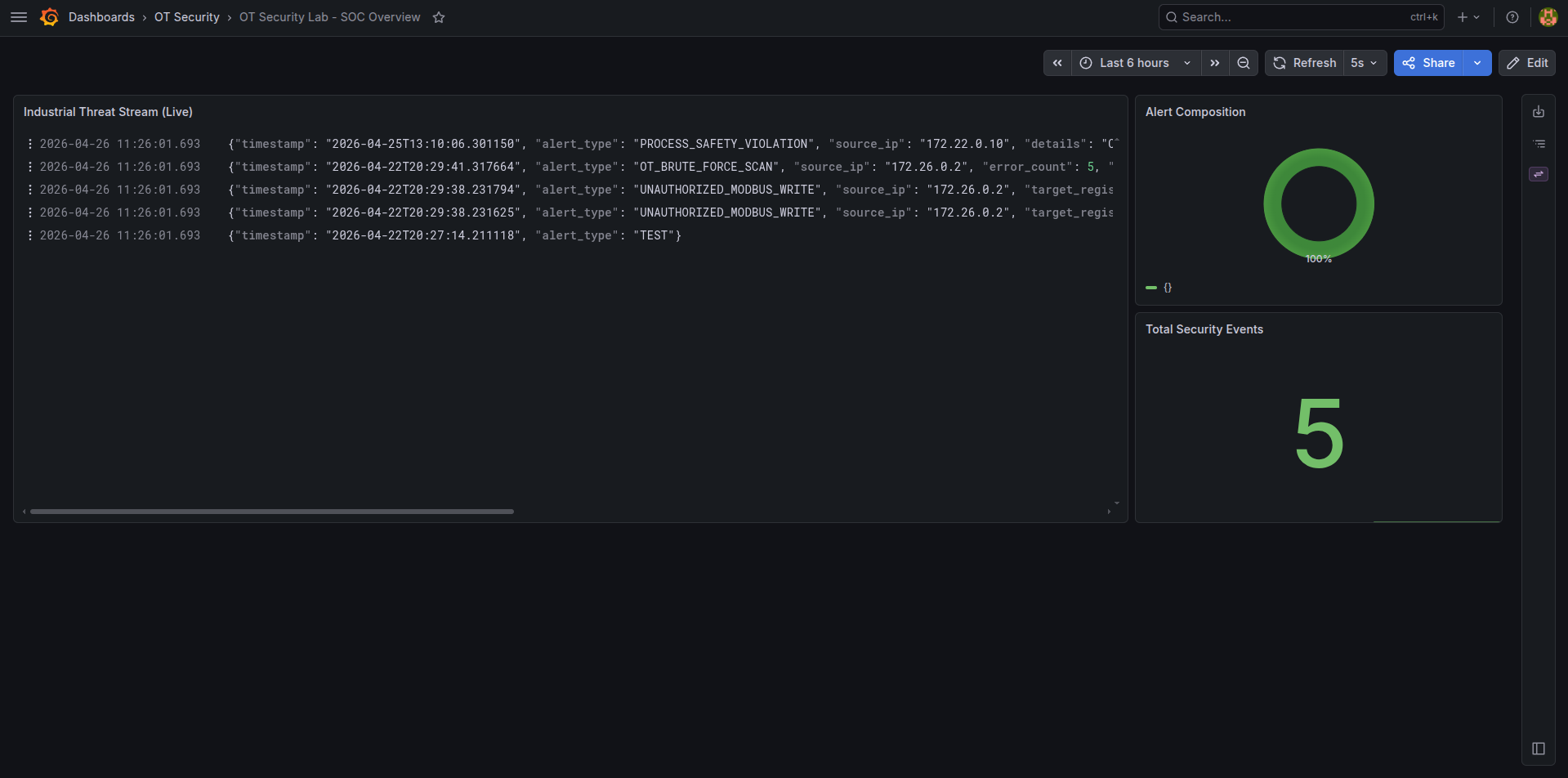Screen dimensions: 1568x778
Task: Open log menu for the 20:29:38.231794 timestamp row
Action: 30,190
